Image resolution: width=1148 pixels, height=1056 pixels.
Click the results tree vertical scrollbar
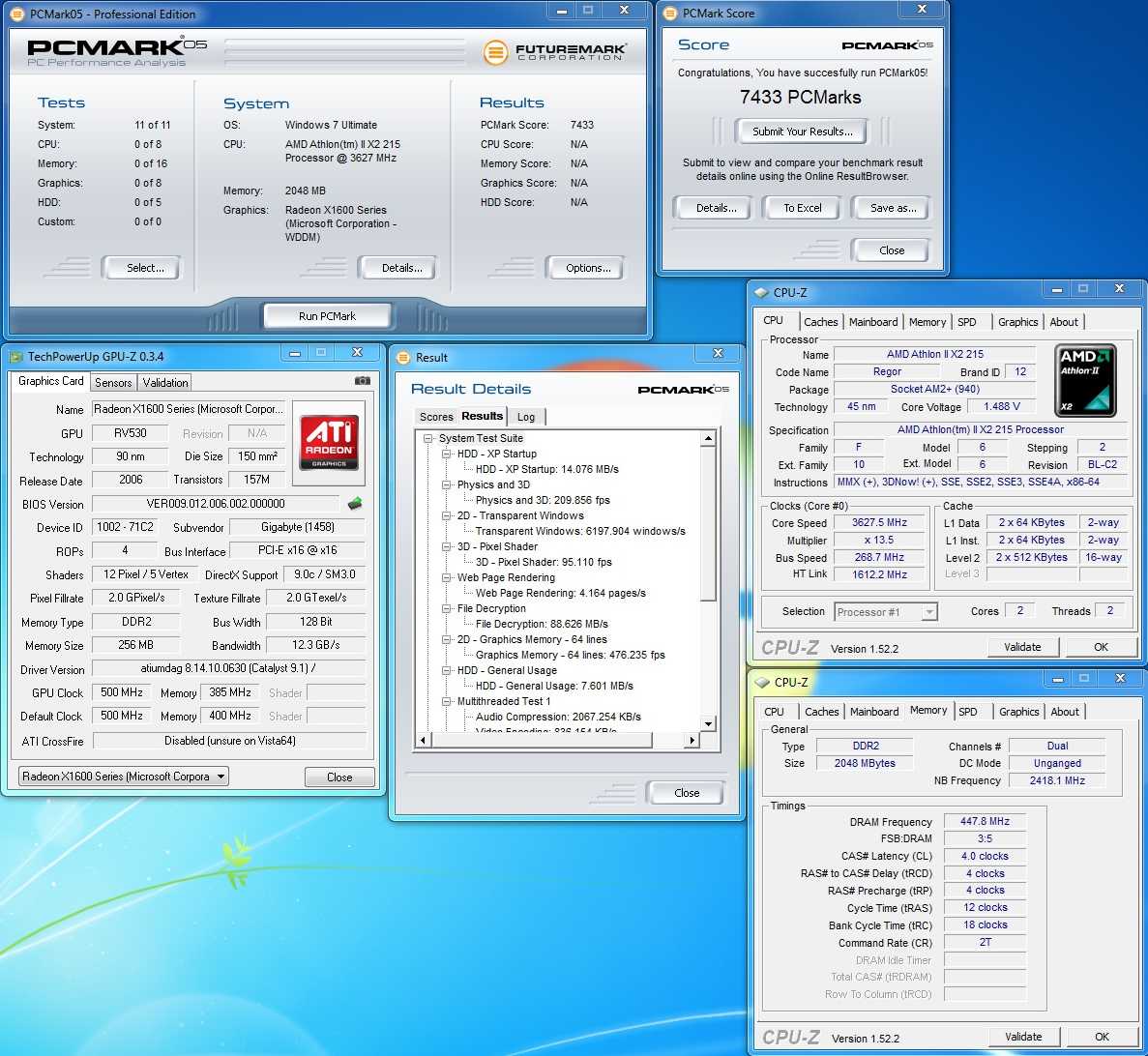click(708, 581)
